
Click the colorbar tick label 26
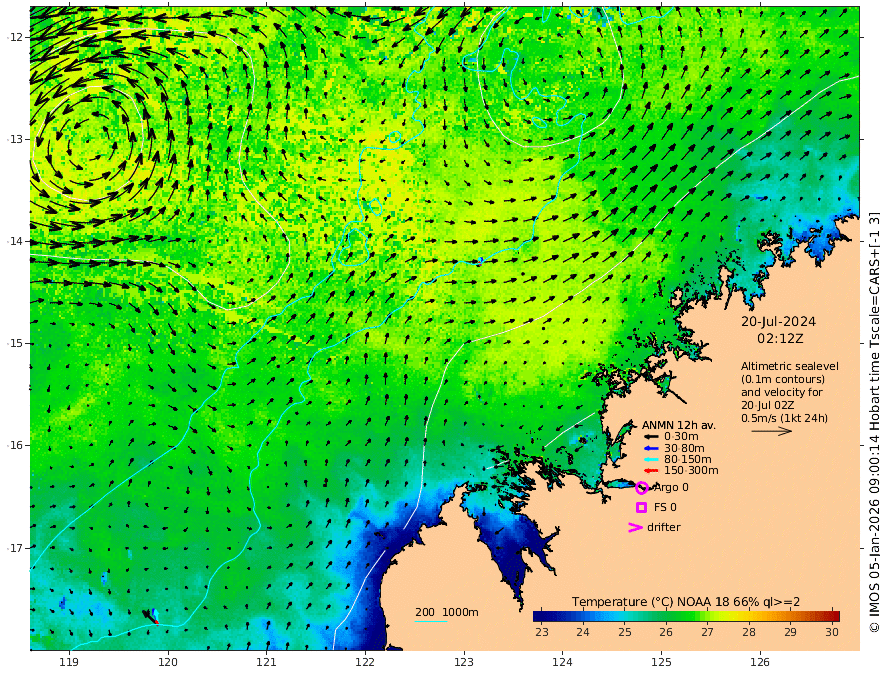[666, 632]
